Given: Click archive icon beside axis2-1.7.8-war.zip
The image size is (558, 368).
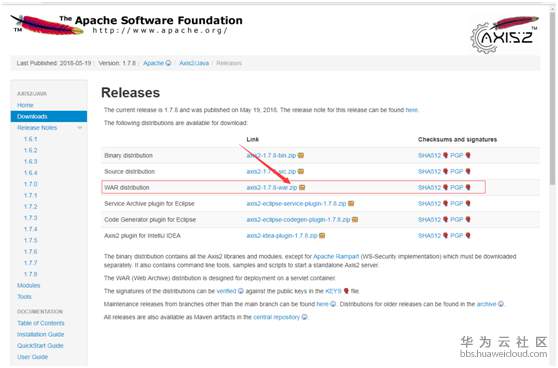Looking at the screenshot, I should tap(302, 188).
